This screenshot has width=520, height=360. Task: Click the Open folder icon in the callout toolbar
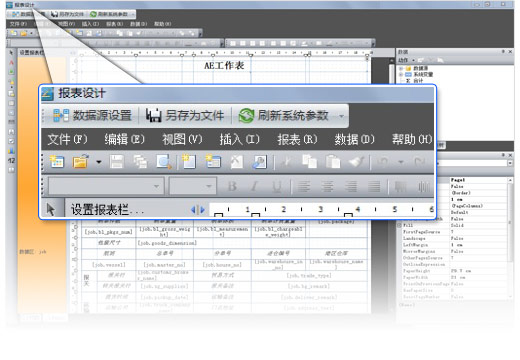pos(81,162)
